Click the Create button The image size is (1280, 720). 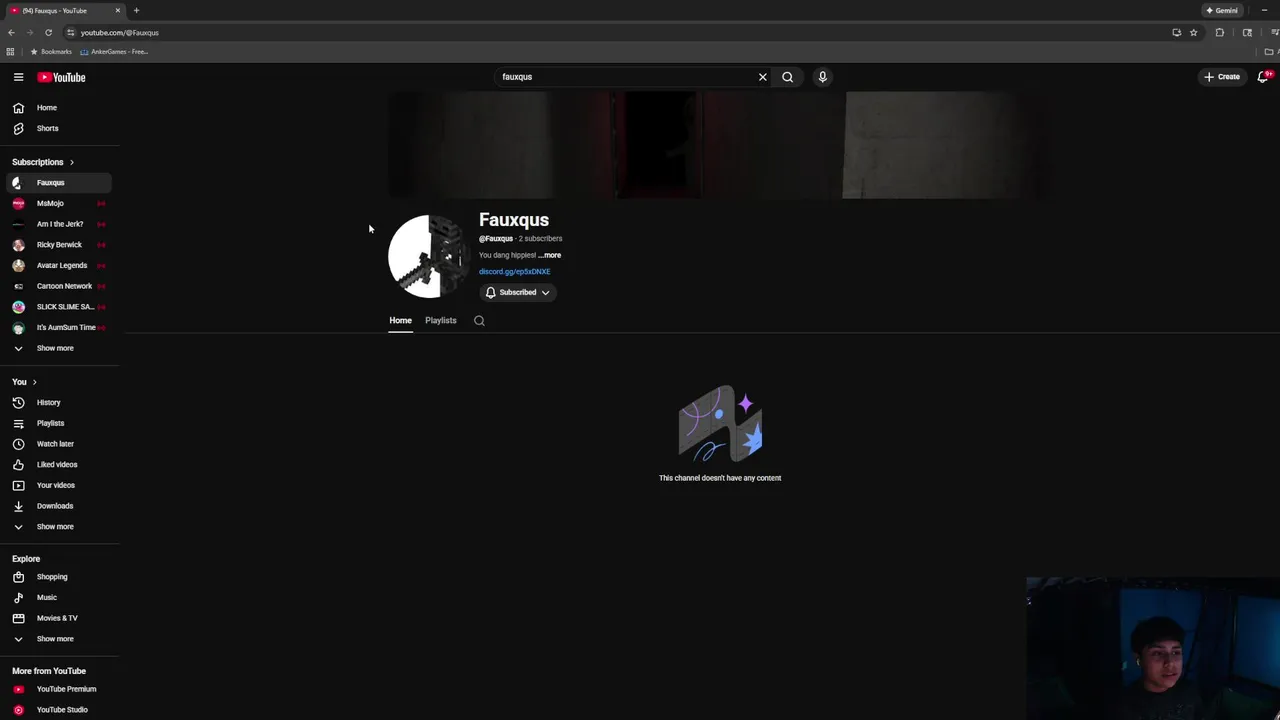click(1222, 77)
